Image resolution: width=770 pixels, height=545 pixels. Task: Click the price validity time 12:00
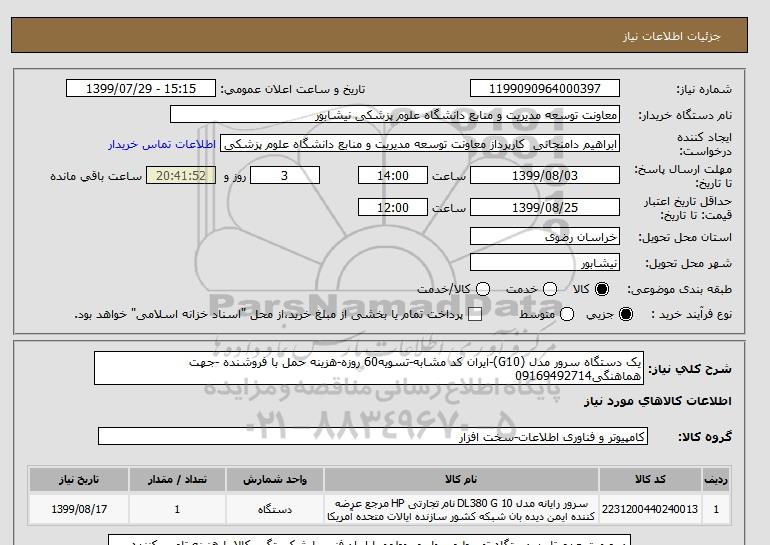click(x=393, y=207)
